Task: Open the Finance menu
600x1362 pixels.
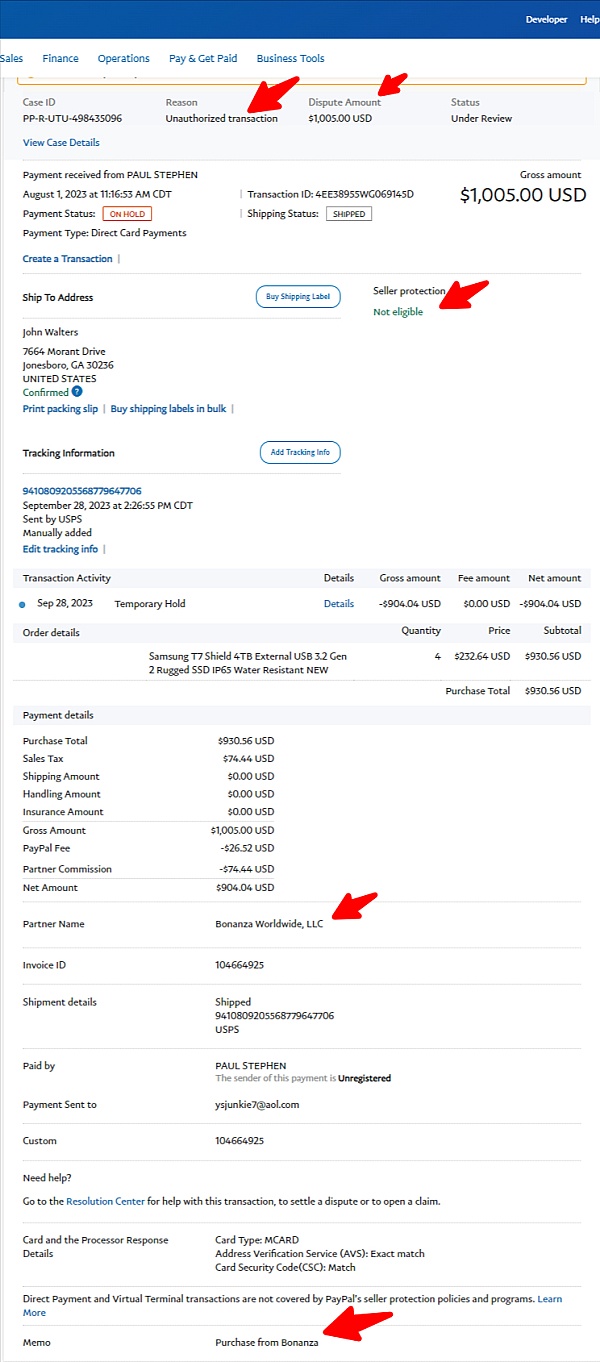Action: click(x=60, y=58)
